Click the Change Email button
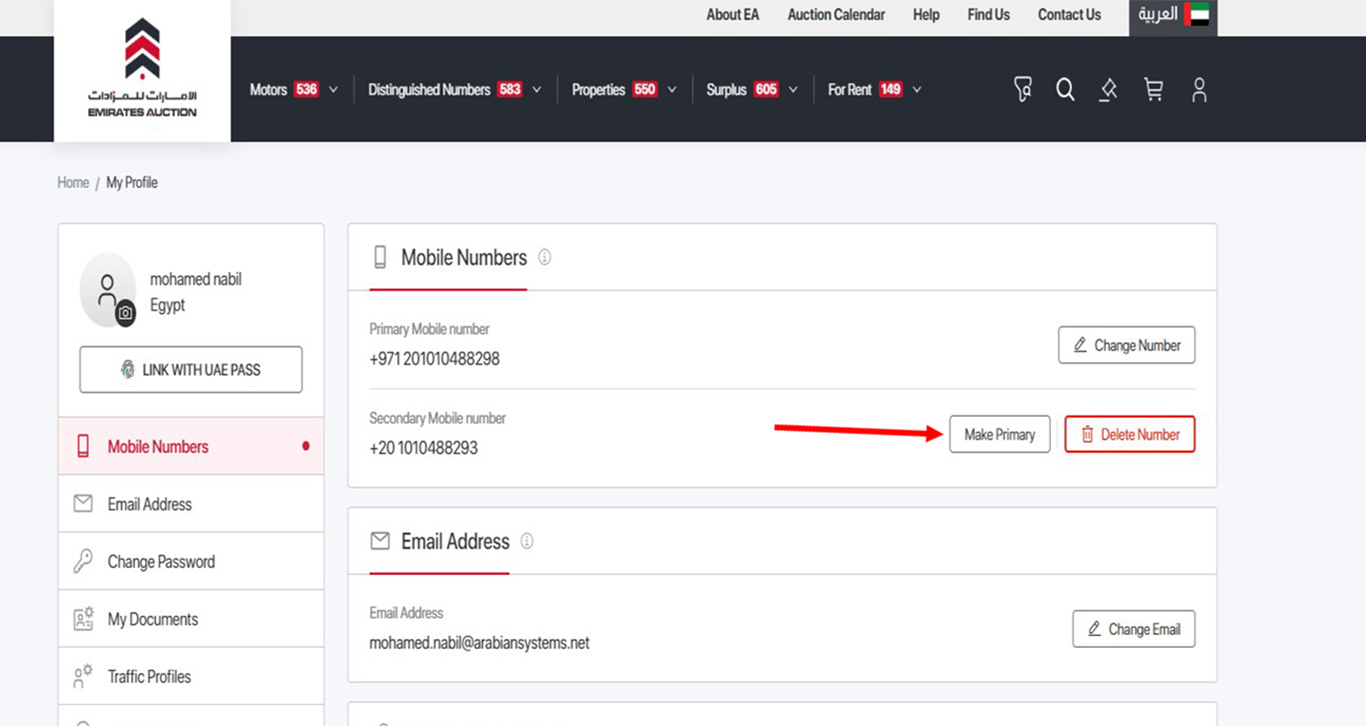 [1133, 629]
